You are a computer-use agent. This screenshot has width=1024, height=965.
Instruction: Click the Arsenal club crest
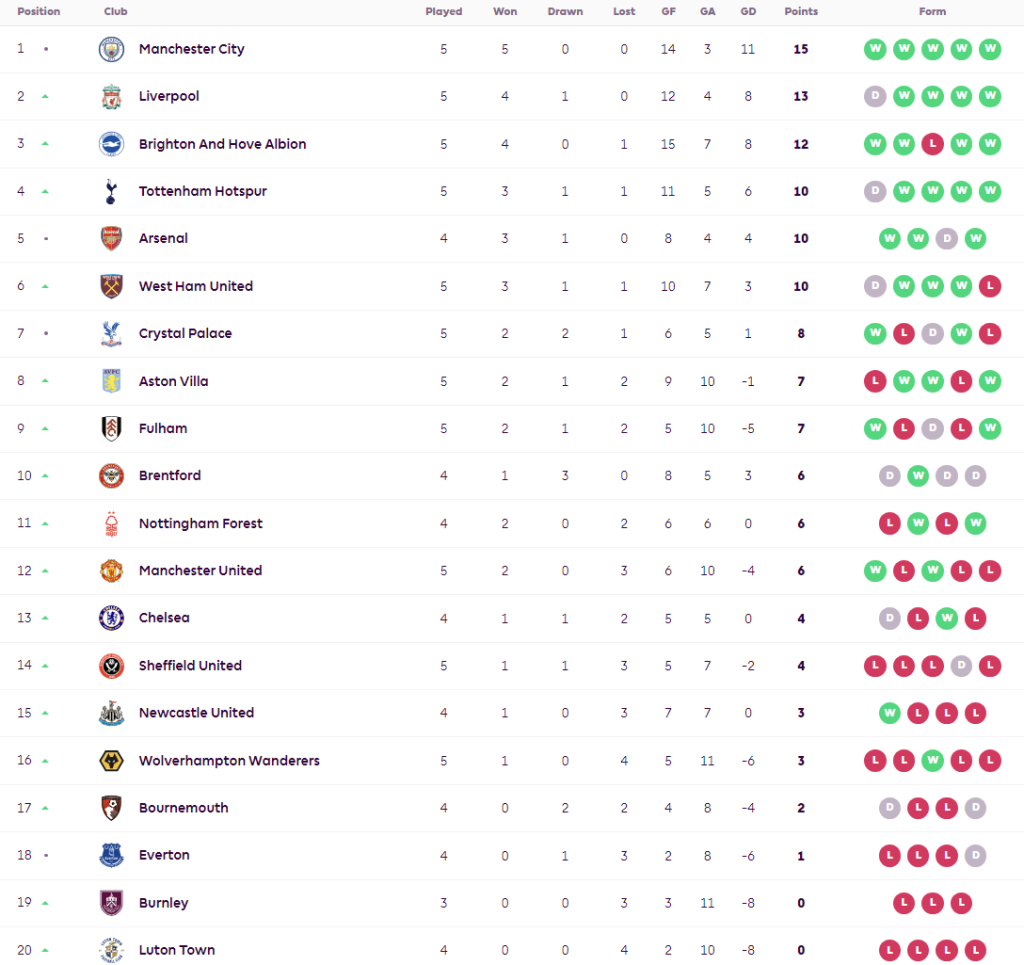coord(111,239)
